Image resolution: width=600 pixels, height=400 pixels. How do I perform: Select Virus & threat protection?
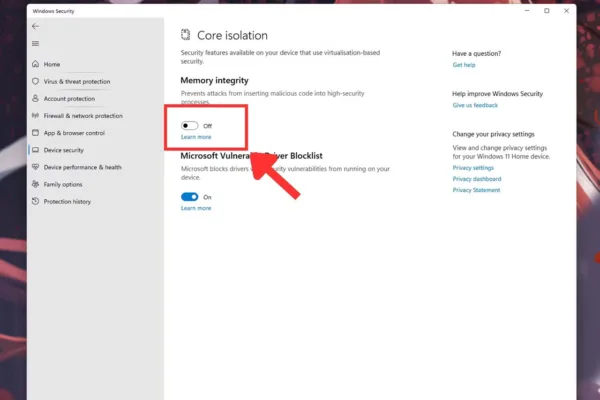point(77,82)
